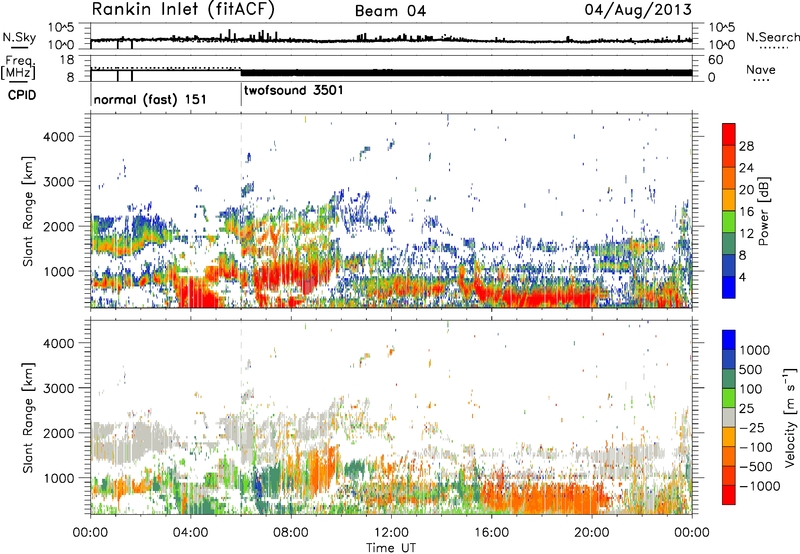Click the 'Power [dB]' colorbar label
Viewport: 800px width, 554px height.
point(763,211)
